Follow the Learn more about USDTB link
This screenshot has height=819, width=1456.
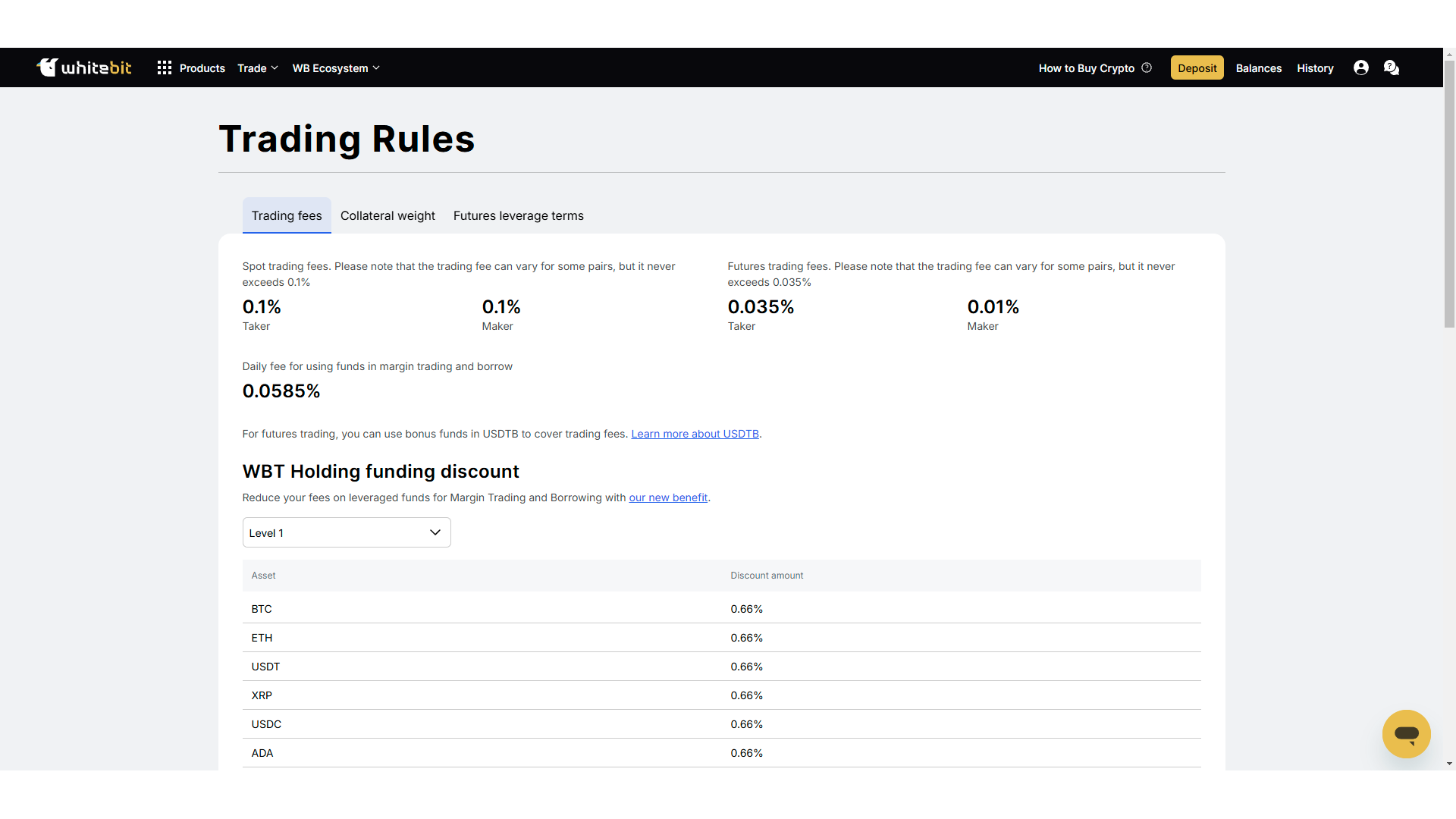(695, 434)
